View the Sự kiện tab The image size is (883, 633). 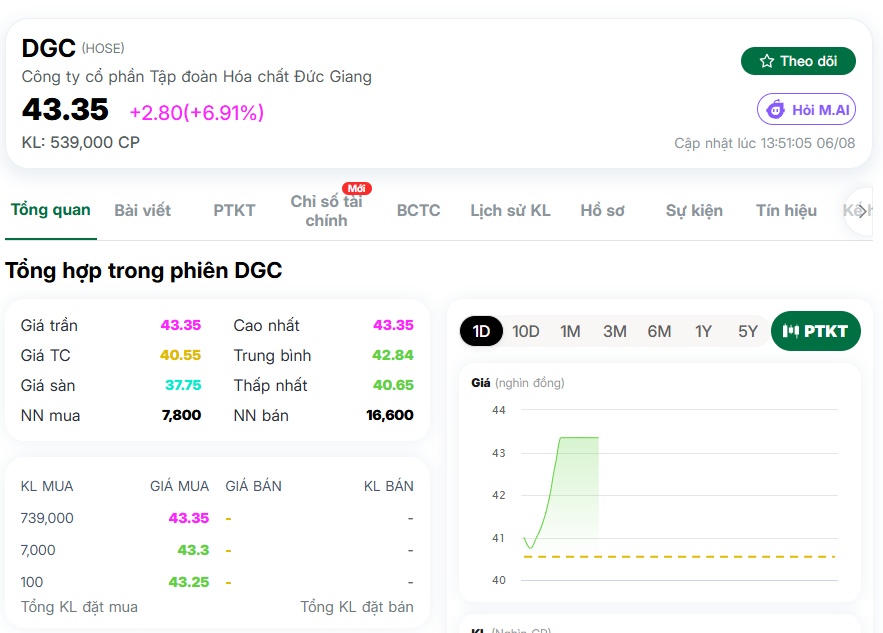[694, 211]
